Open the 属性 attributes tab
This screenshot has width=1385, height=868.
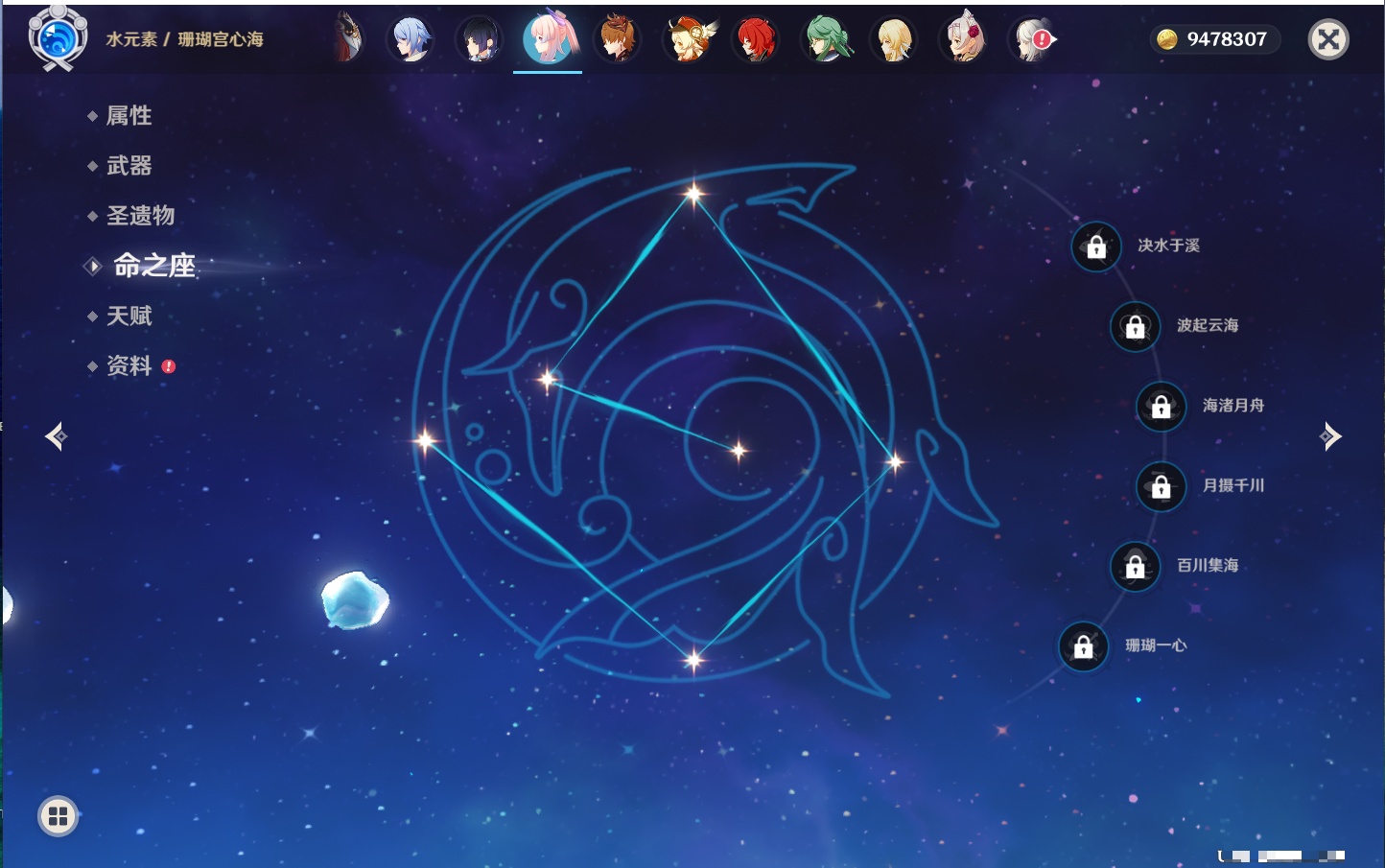[129, 116]
